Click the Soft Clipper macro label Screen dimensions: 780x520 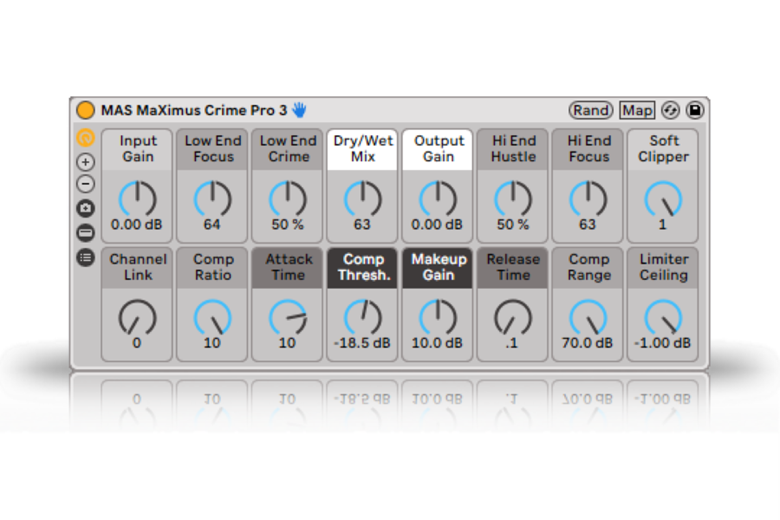click(x=663, y=149)
